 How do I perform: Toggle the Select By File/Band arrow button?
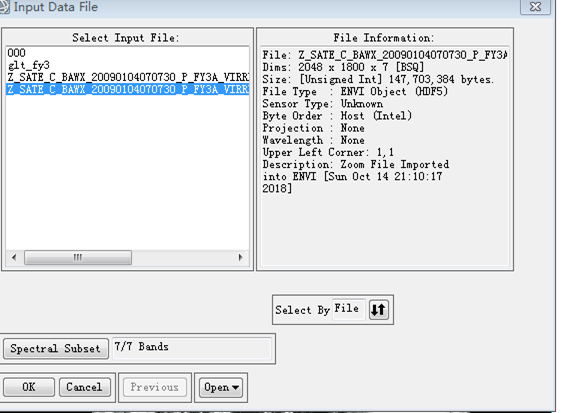pyautogui.click(x=379, y=309)
